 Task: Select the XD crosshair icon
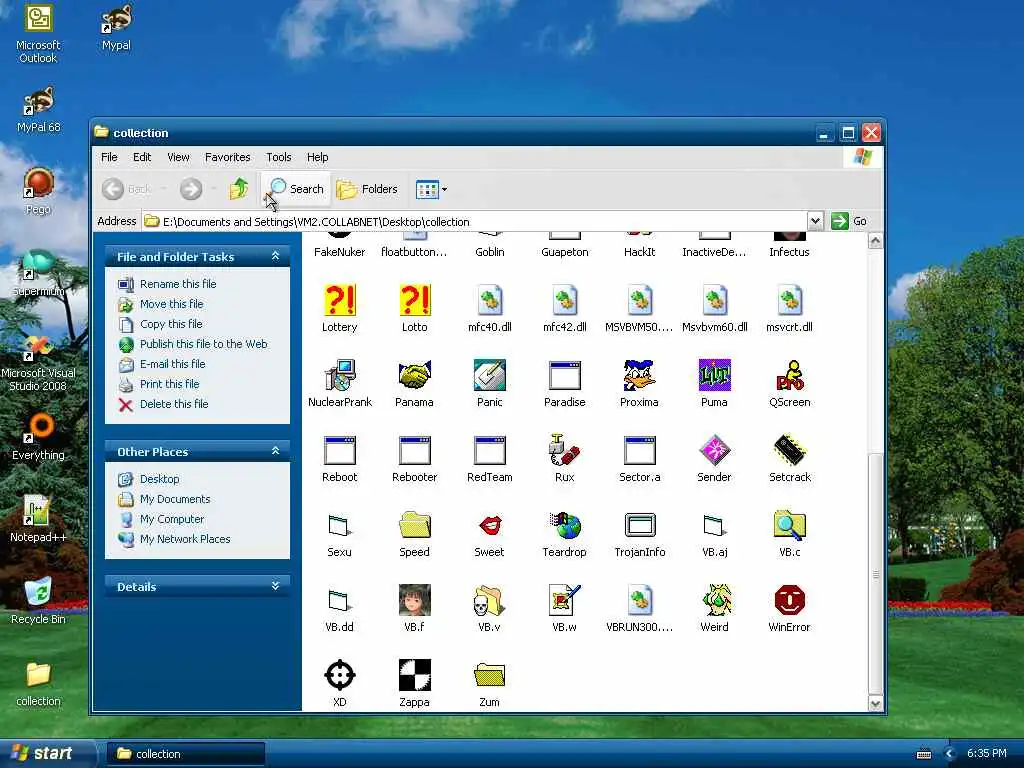click(340, 675)
